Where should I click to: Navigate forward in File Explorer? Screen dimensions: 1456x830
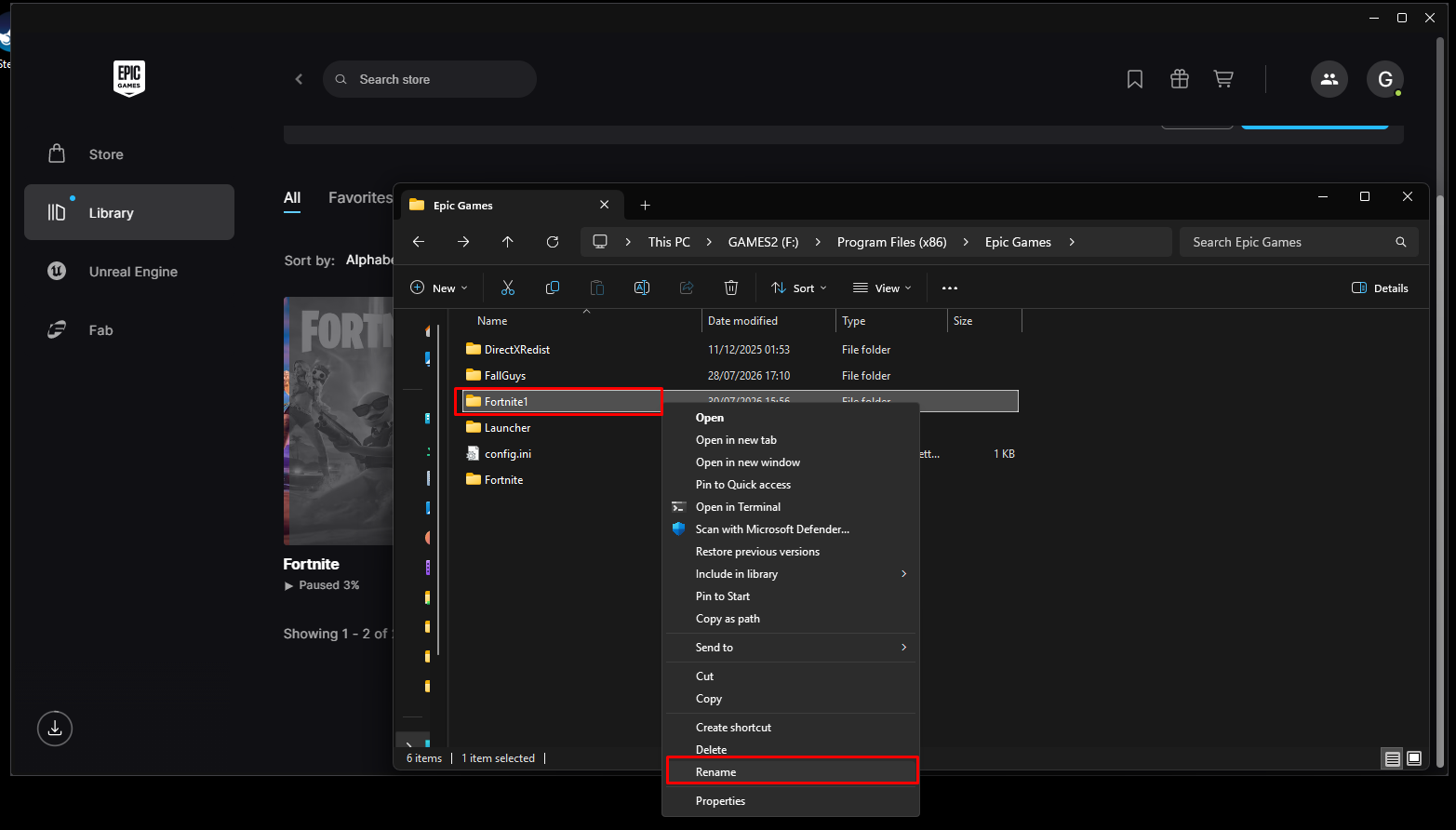(x=463, y=242)
